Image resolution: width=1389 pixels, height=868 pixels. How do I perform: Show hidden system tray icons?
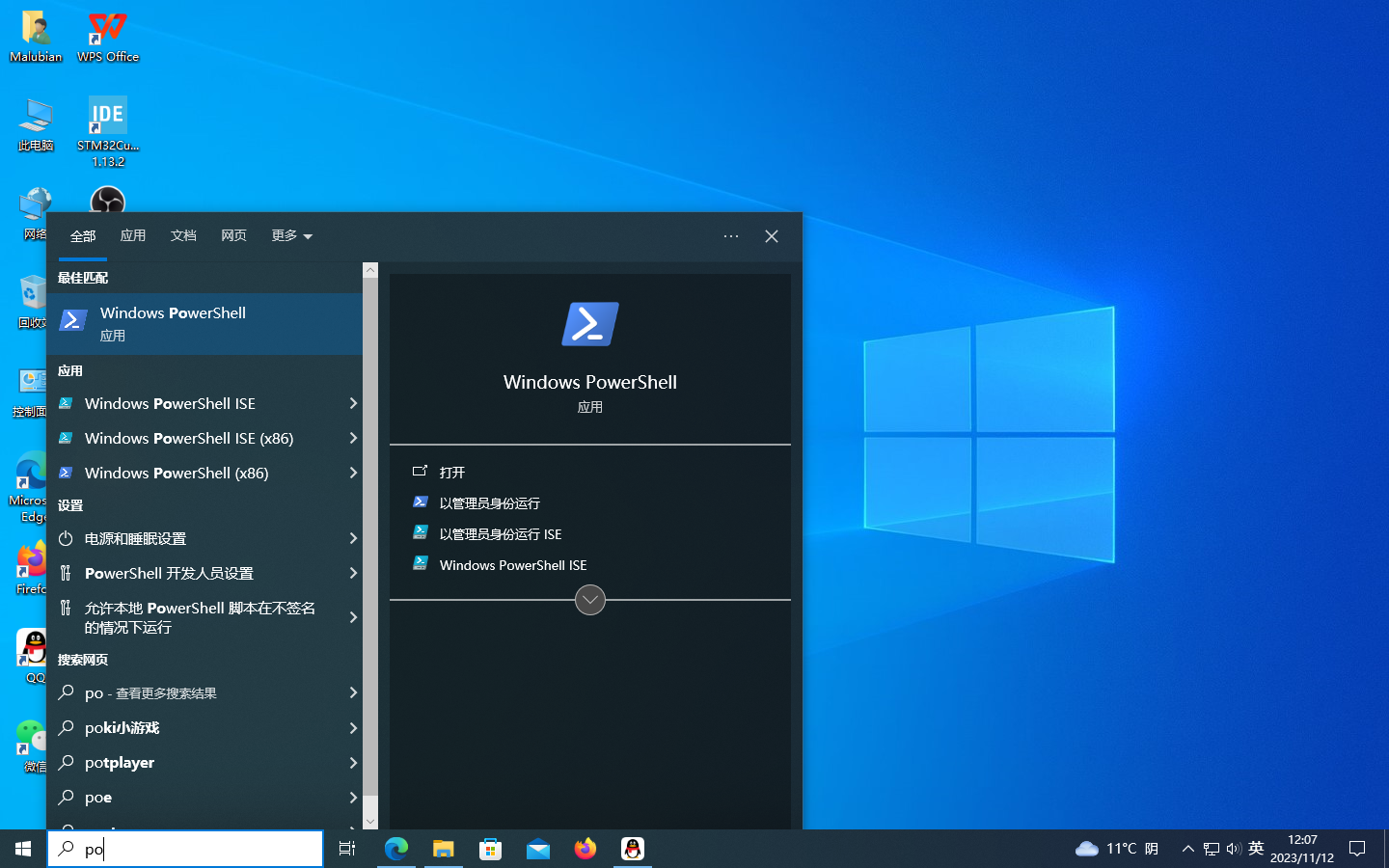coord(1187,849)
